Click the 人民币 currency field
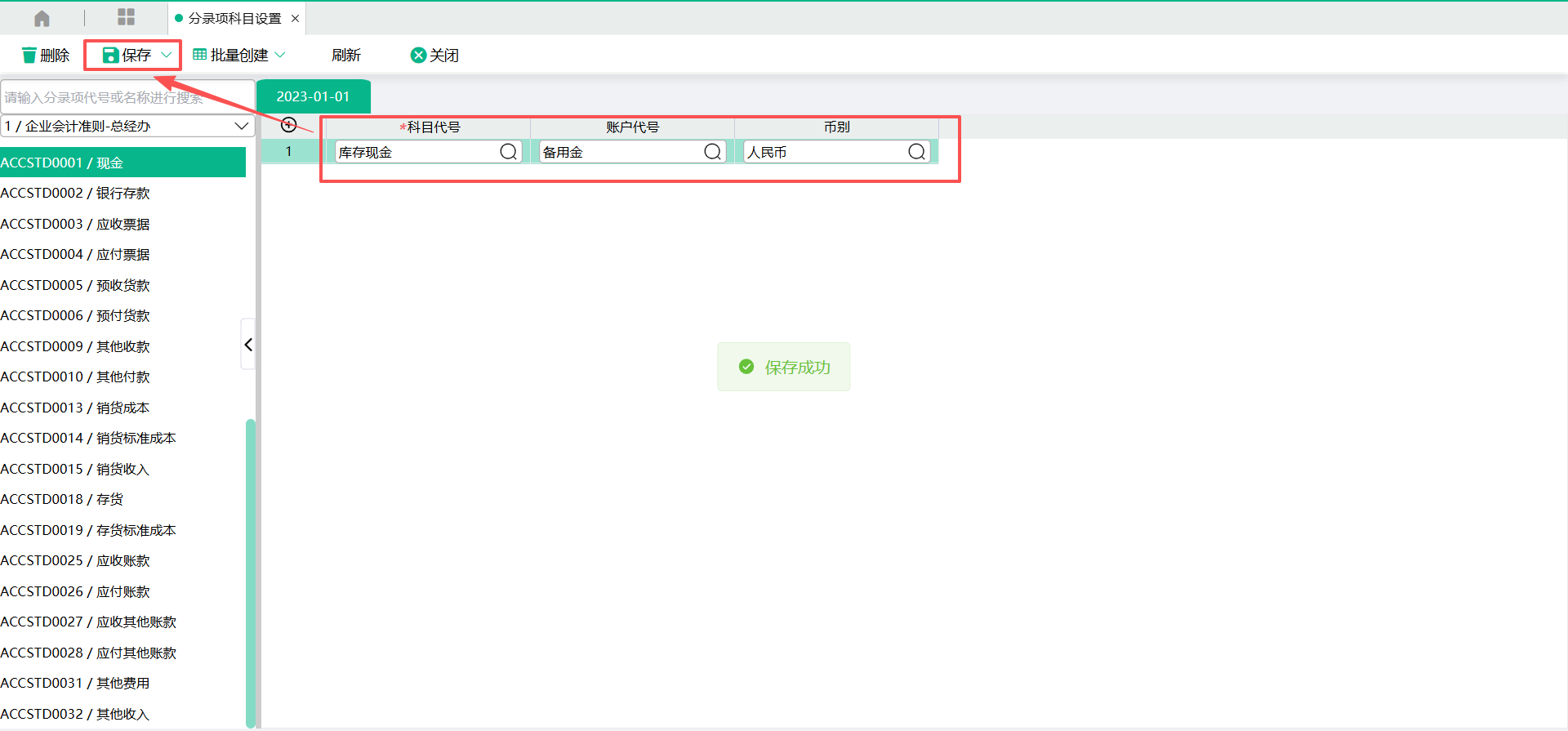Viewport: 1568px width, 731px height. [837, 152]
